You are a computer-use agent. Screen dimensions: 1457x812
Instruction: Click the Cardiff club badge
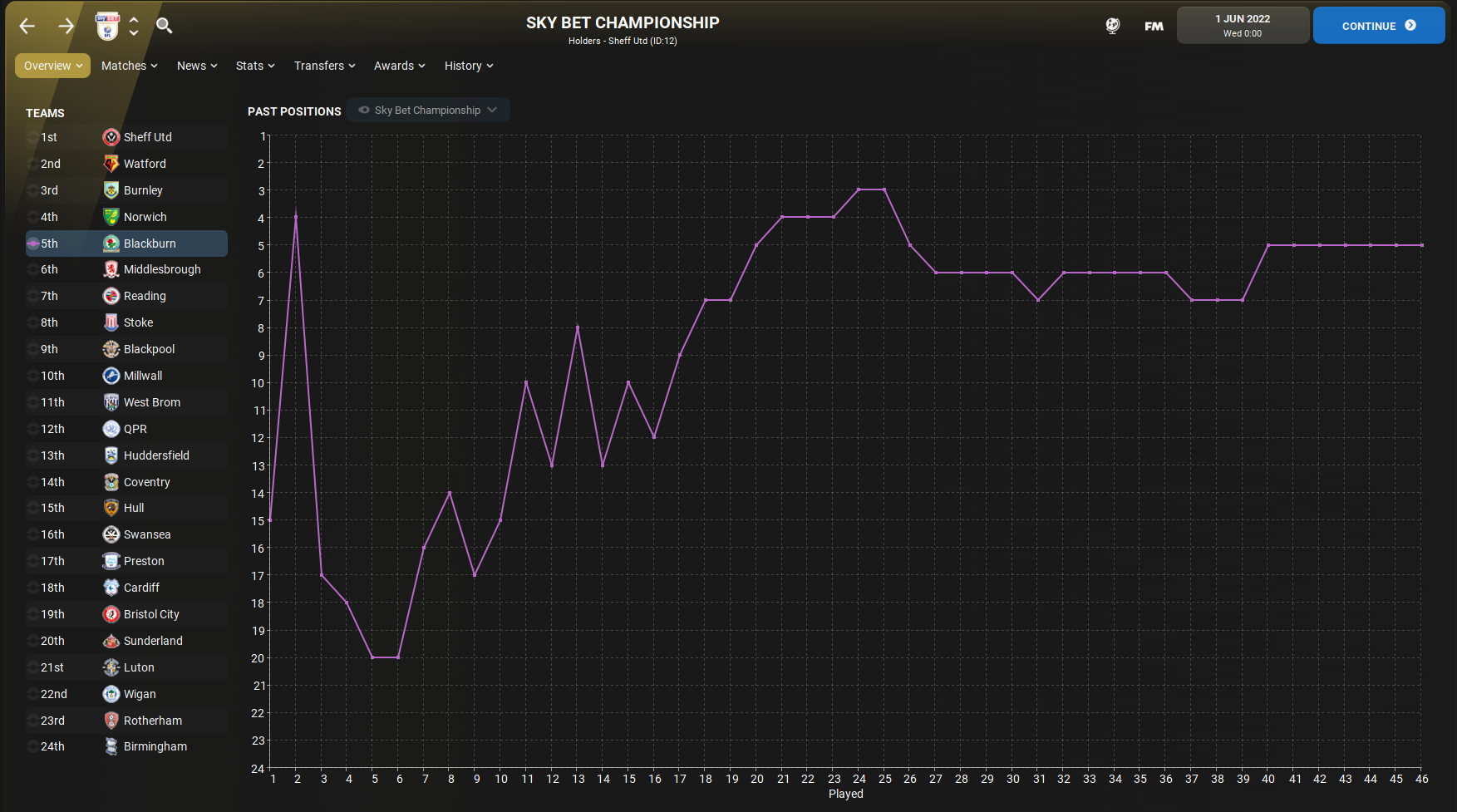(x=111, y=588)
